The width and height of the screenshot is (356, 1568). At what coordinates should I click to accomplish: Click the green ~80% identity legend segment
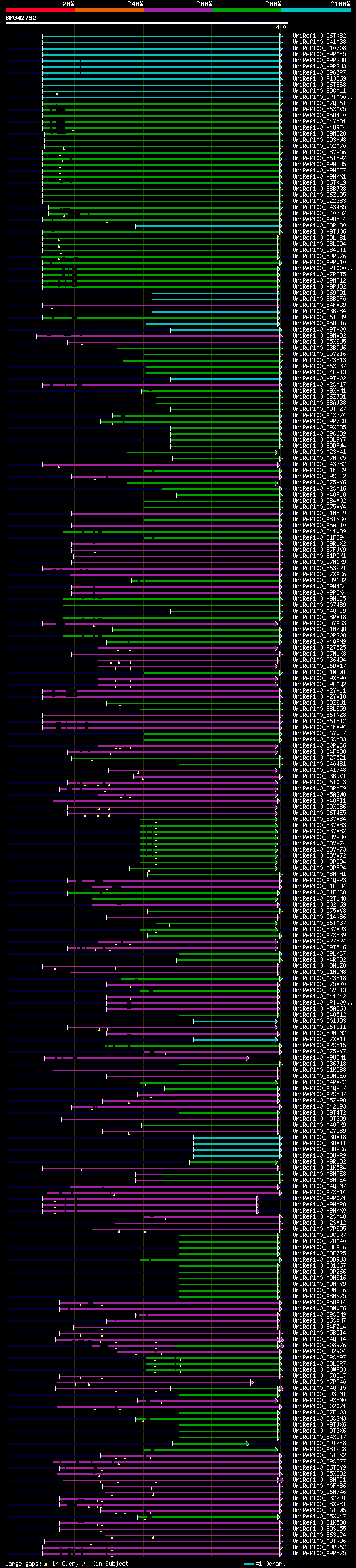pyautogui.click(x=247, y=10)
